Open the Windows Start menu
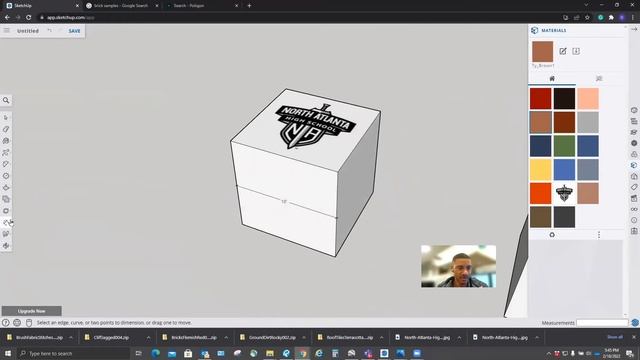Viewport: 640px width, 360px height. [8, 353]
